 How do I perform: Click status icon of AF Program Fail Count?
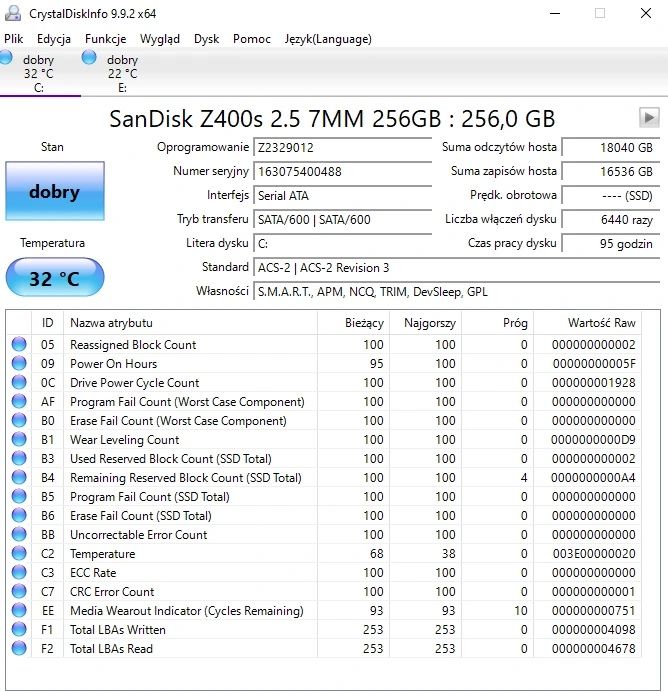coord(19,401)
